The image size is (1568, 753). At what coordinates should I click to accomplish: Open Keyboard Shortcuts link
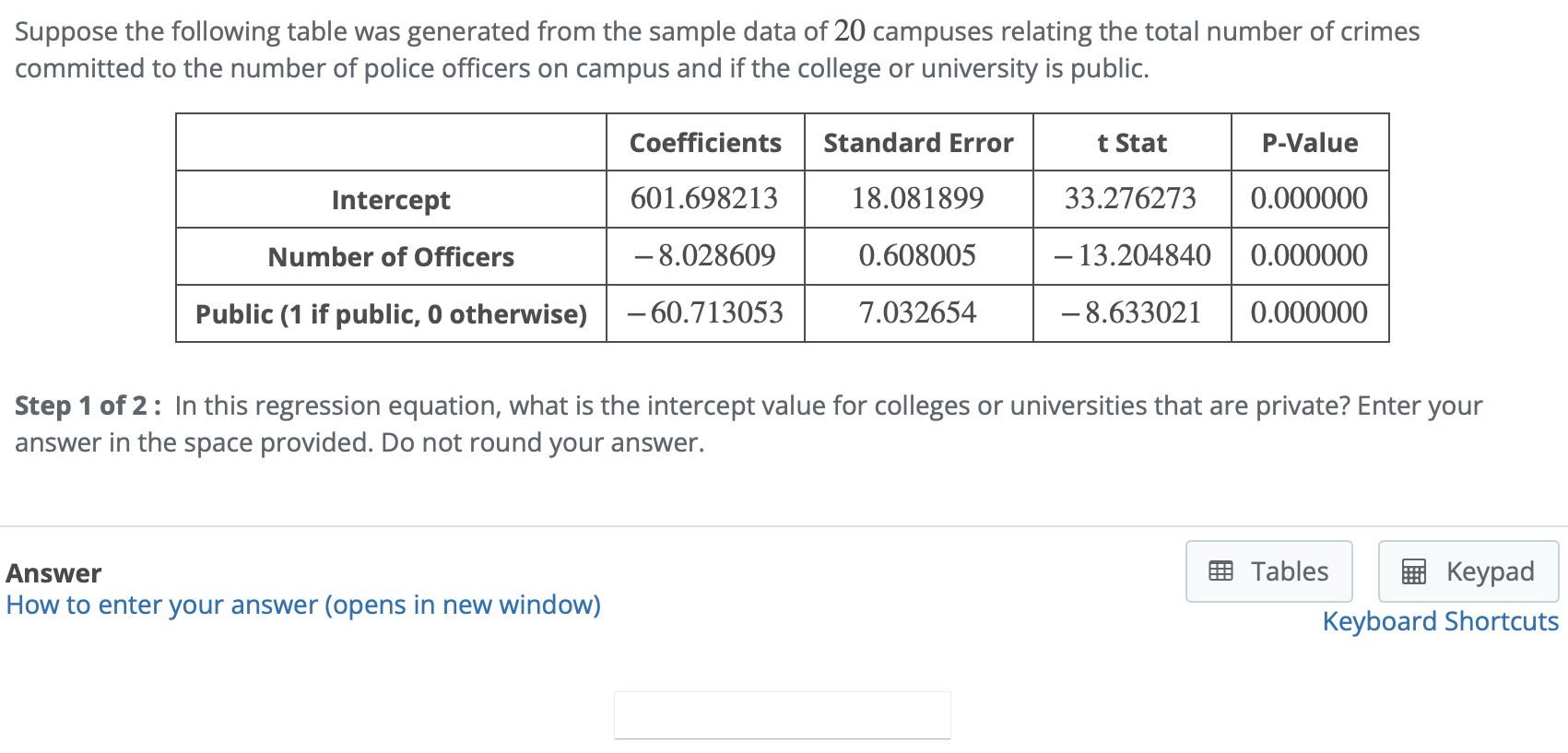(1440, 621)
